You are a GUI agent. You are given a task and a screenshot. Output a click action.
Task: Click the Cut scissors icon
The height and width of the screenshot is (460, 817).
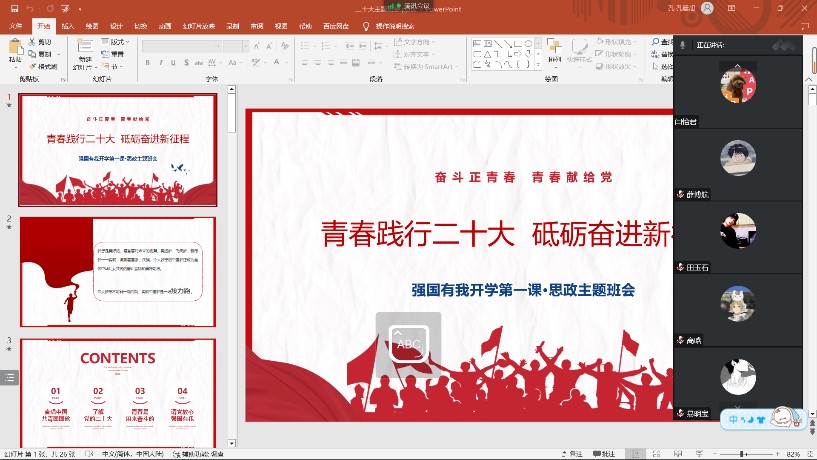[x=43, y=42]
